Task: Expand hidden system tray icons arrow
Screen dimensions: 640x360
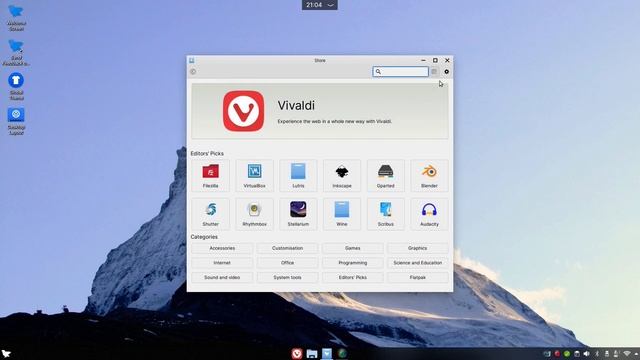Action: [636, 353]
